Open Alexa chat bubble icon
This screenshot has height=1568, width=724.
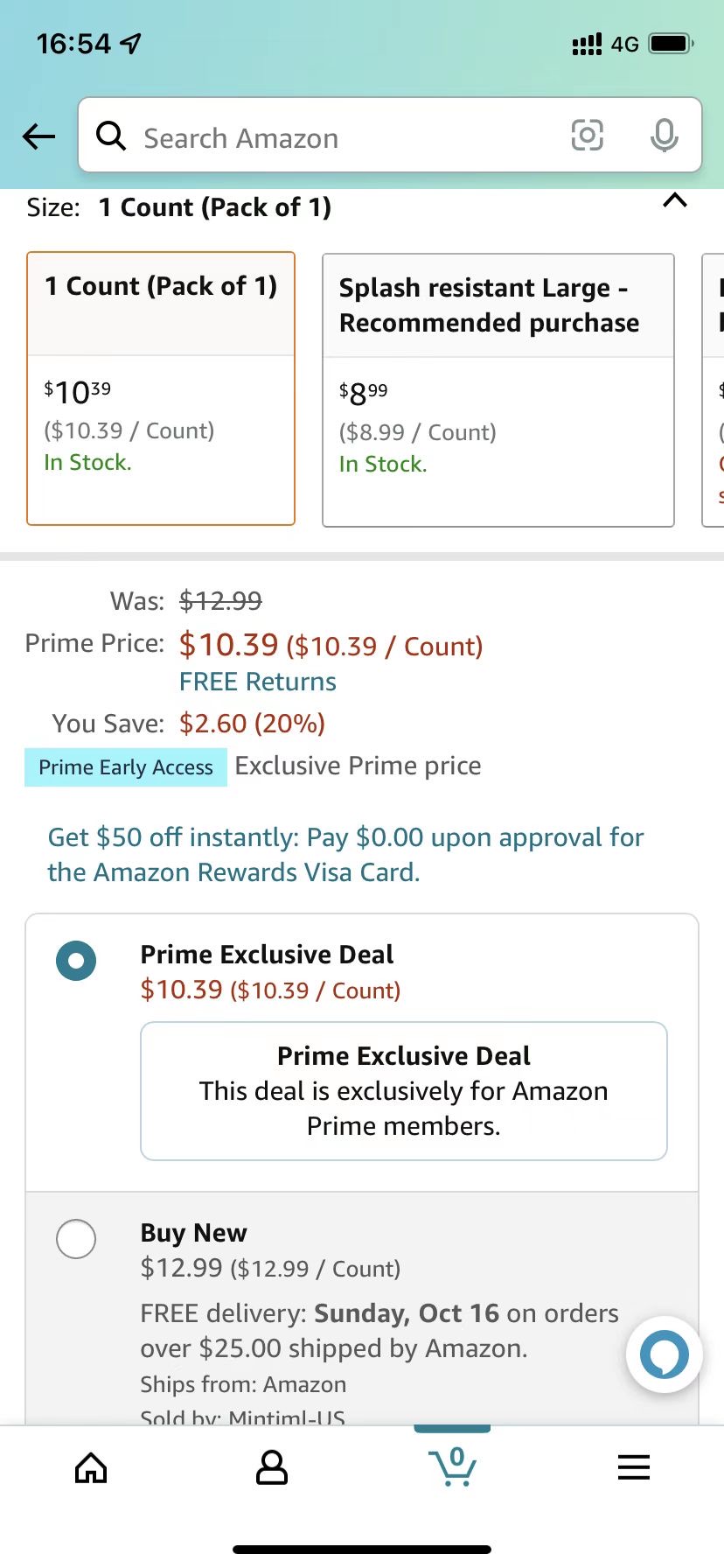tap(665, 1354)
